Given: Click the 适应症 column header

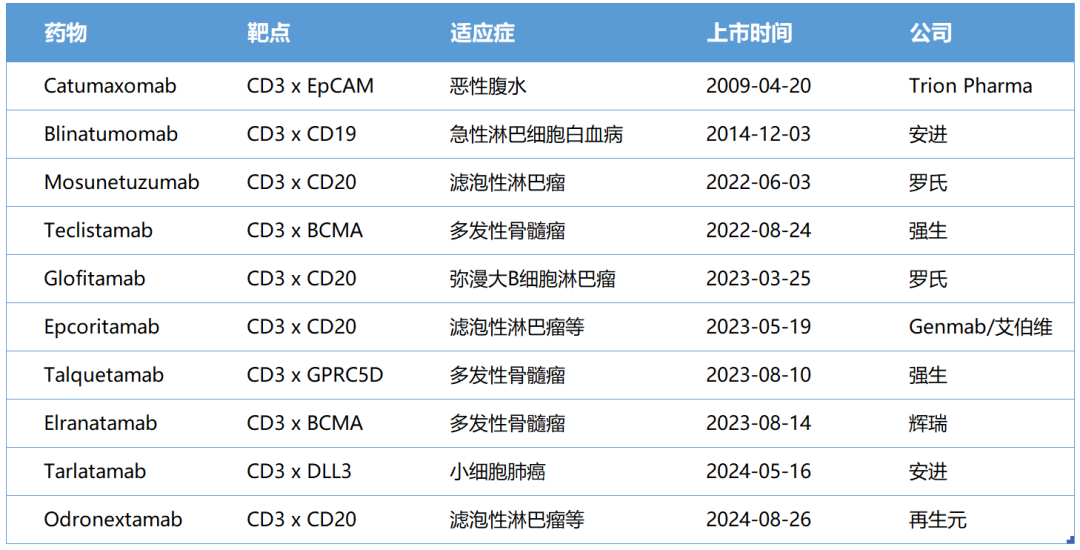Looking at the screenshot, I should pyautogui.click(x=482, y=33).
